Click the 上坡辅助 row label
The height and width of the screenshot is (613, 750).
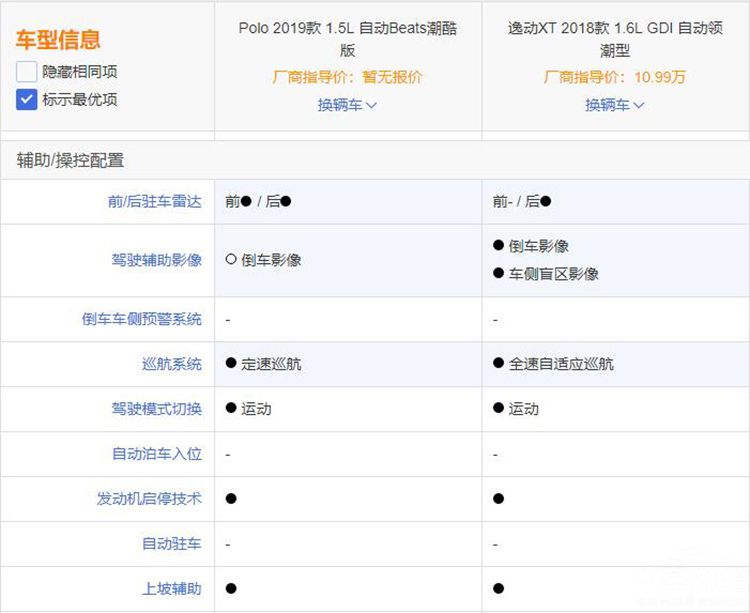pyautogui.click(x=171, y=589)
